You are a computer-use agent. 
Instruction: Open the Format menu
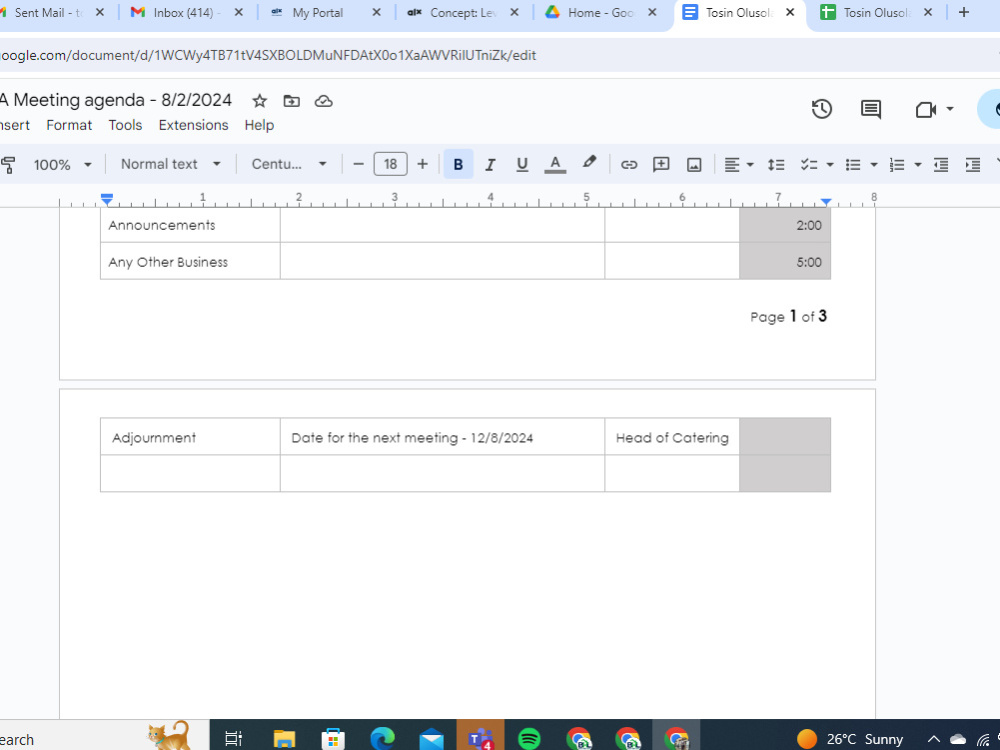(69, 125)
